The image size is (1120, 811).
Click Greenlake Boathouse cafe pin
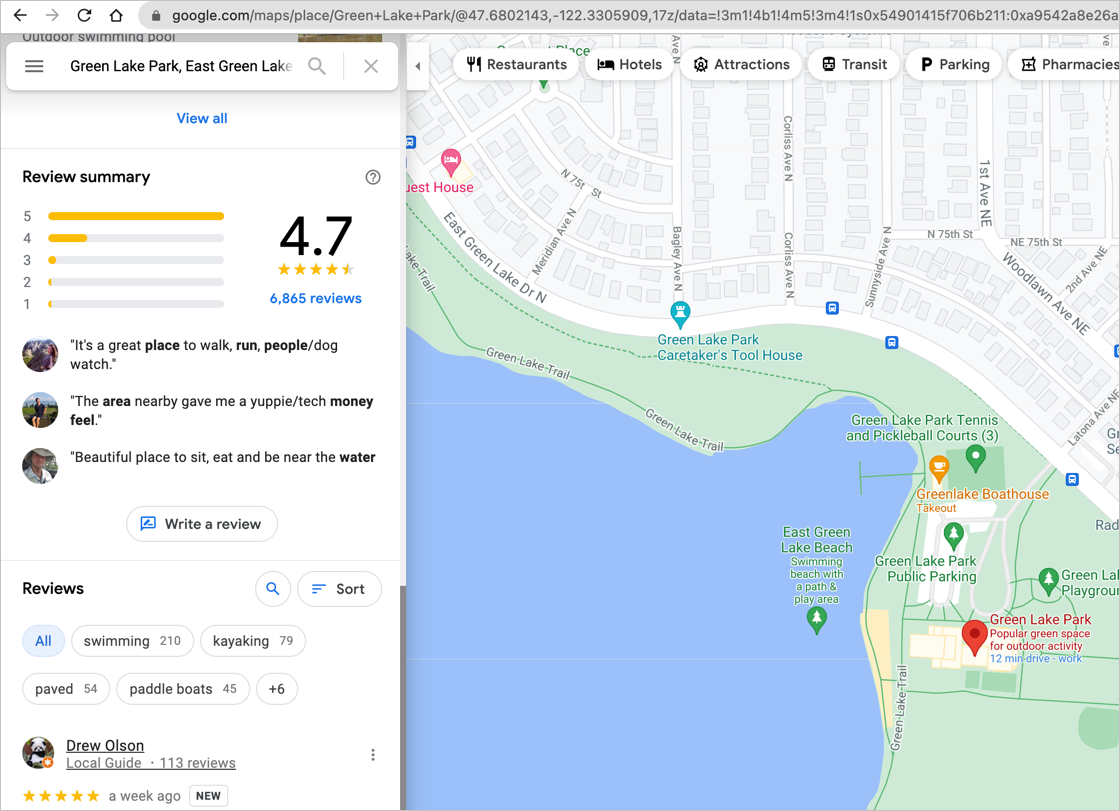click(x=939, y=469)
